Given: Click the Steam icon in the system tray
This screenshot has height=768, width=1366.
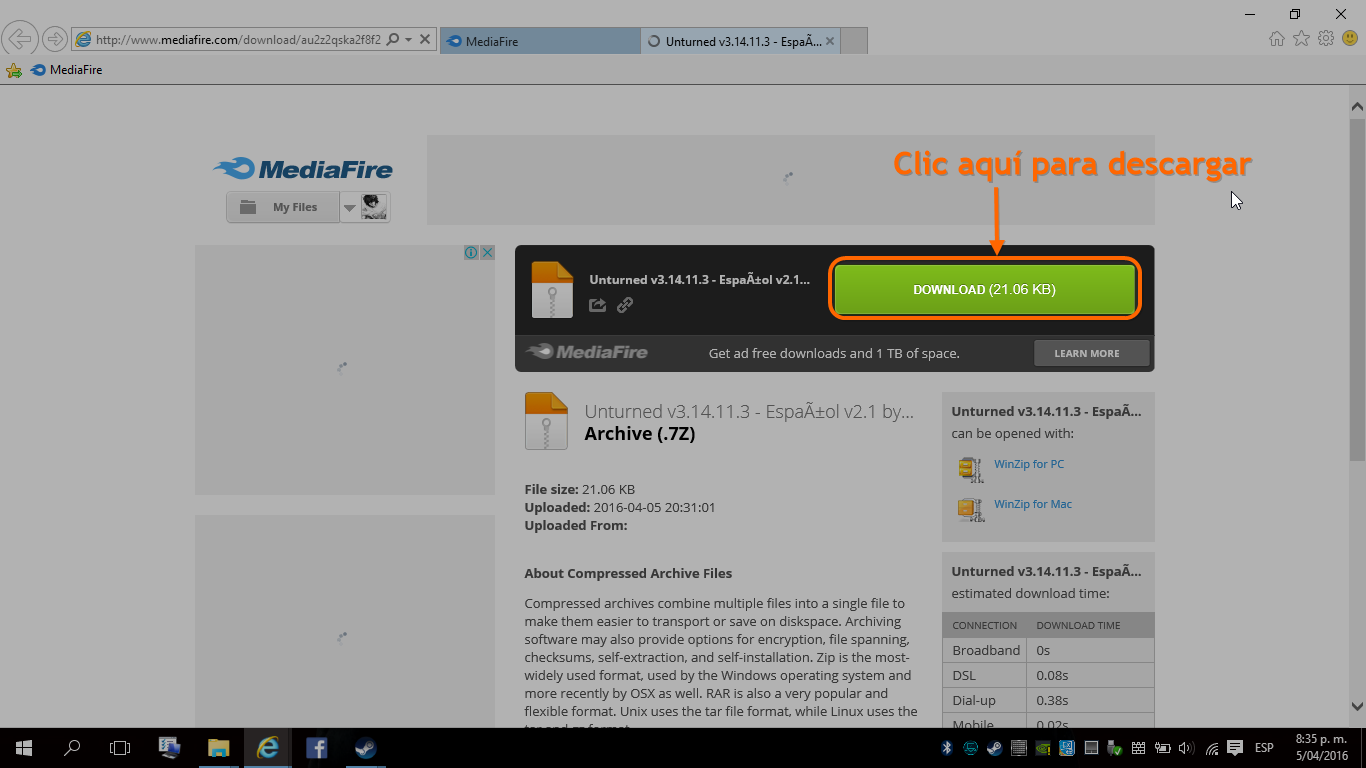Looking at the screenshot, I should 994,748.
